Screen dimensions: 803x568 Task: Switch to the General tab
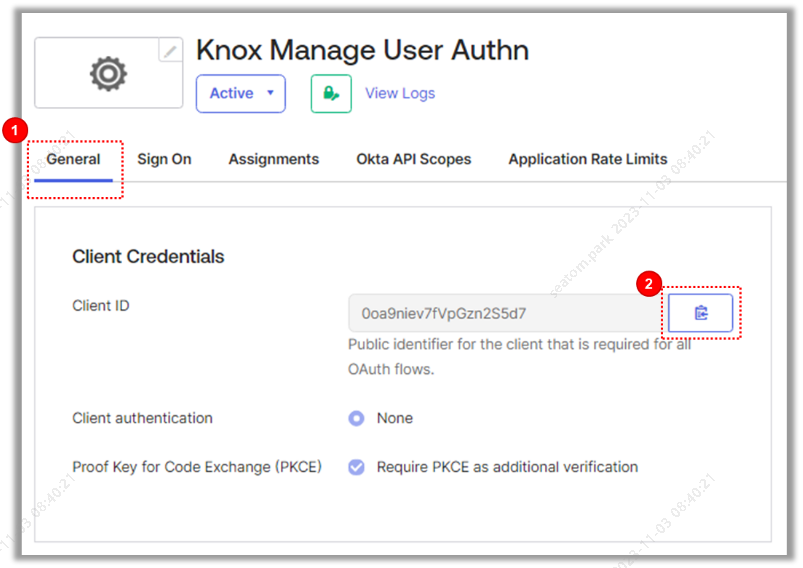(73, 159)
